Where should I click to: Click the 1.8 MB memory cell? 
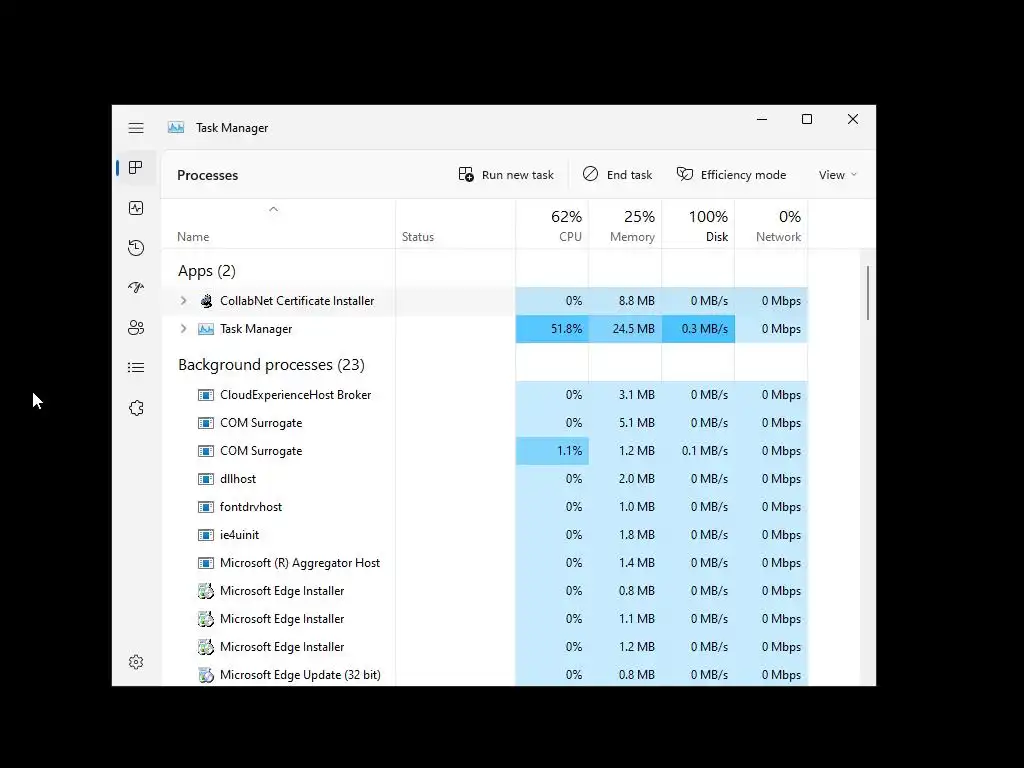tap(626, 536)
